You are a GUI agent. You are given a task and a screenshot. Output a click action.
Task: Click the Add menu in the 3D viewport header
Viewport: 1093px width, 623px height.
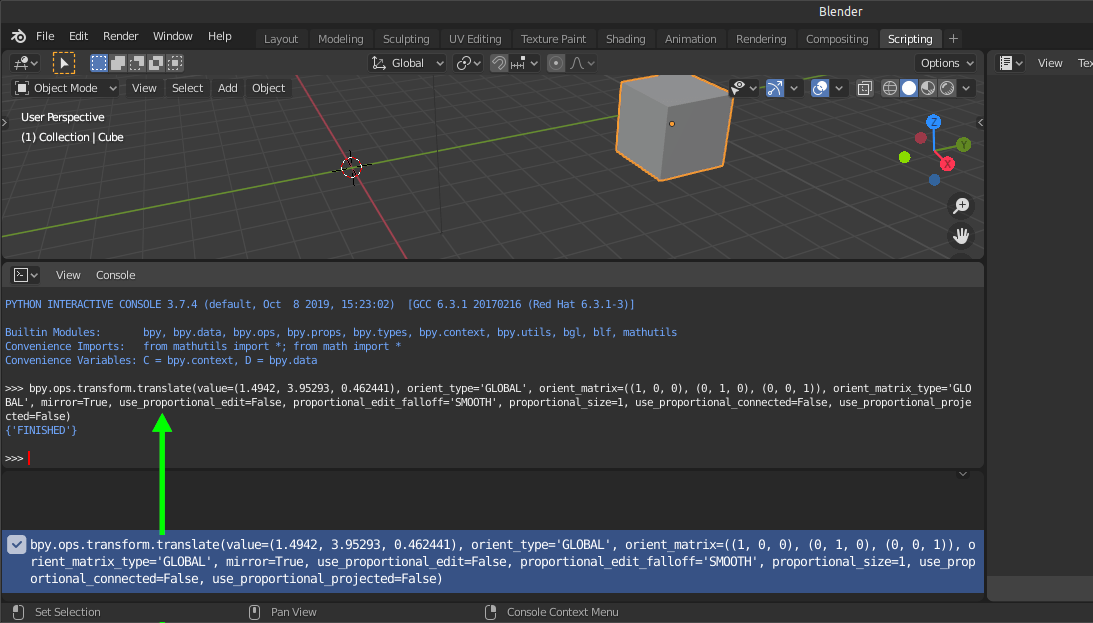[227, 88]
